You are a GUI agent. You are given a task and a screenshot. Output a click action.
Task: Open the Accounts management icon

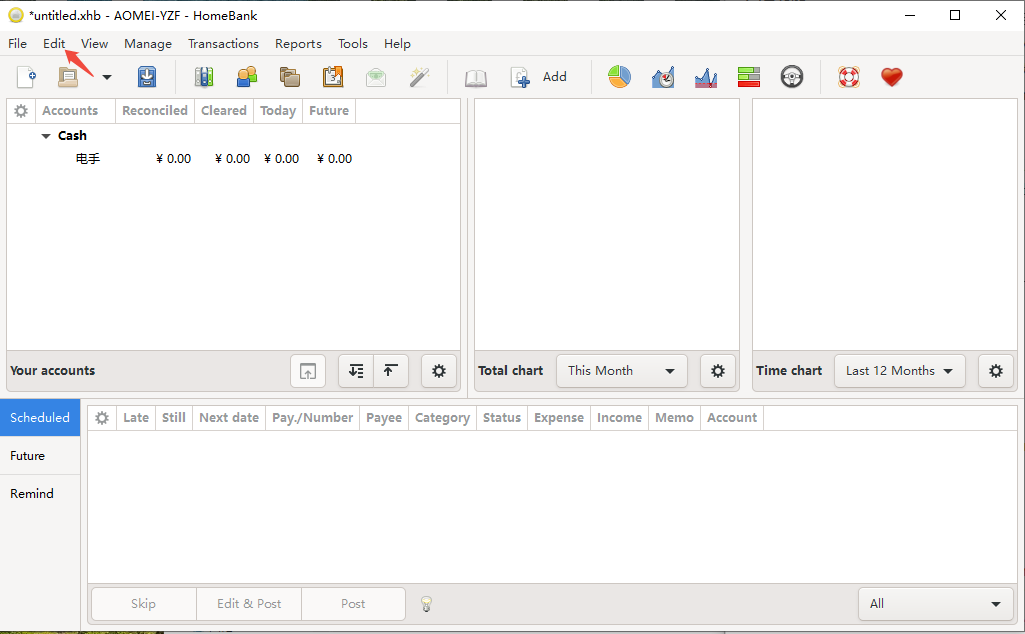coord(204,77)
